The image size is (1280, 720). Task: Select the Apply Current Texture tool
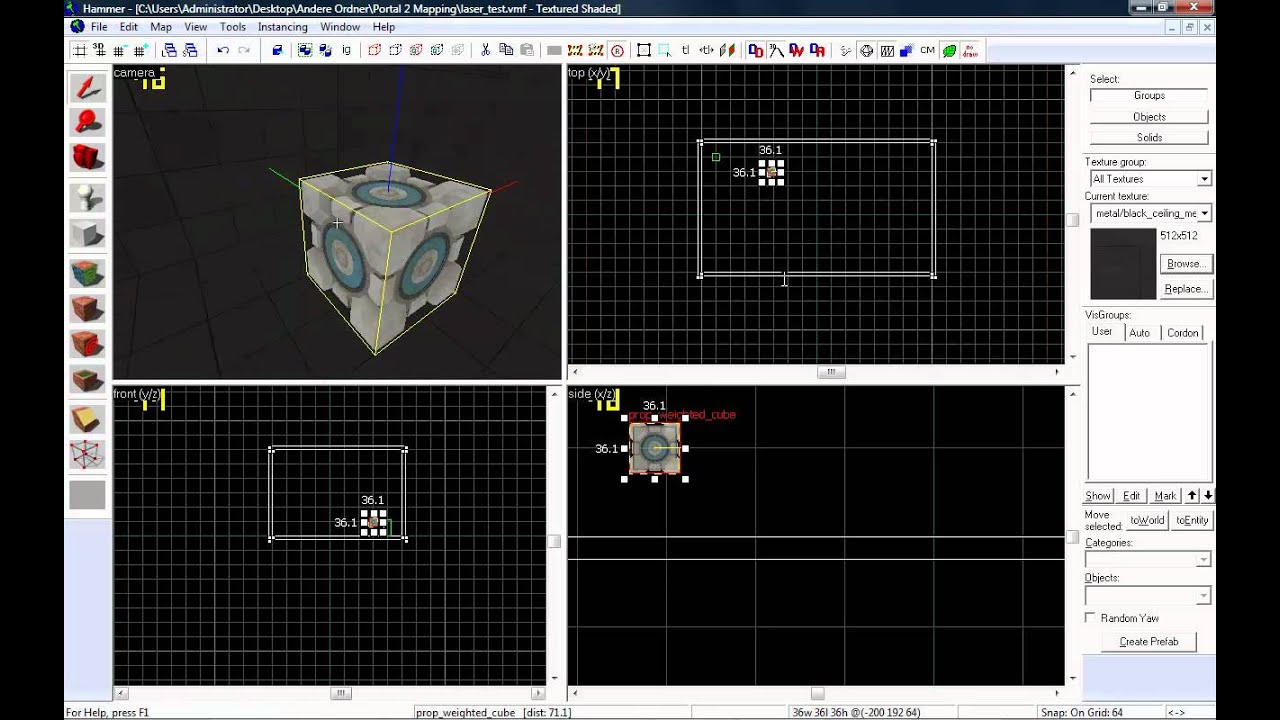[x=88, y=308]
